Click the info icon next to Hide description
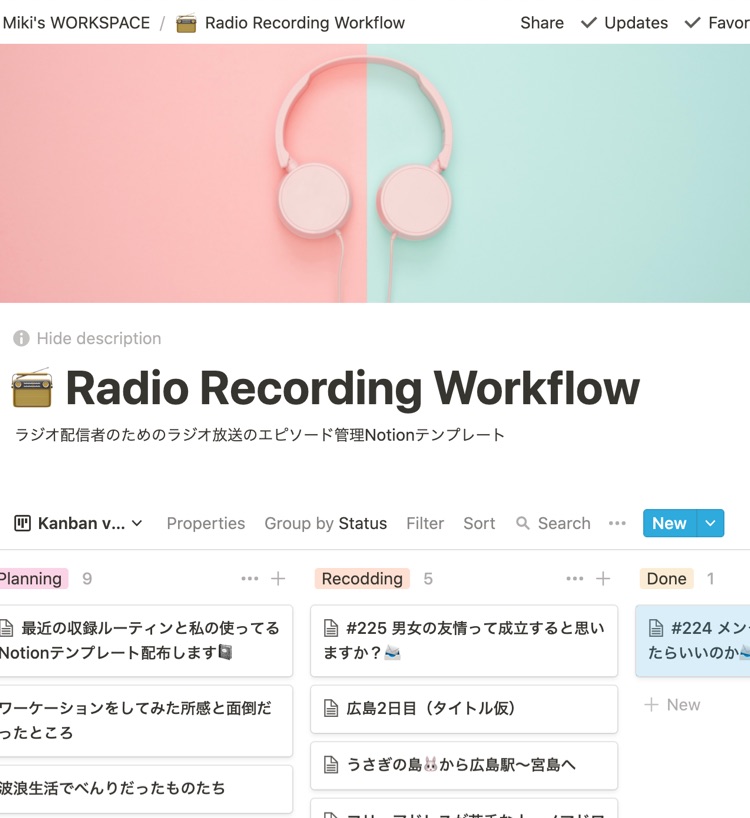The width and height of the screenshot is (750, 818). point(21,338)
